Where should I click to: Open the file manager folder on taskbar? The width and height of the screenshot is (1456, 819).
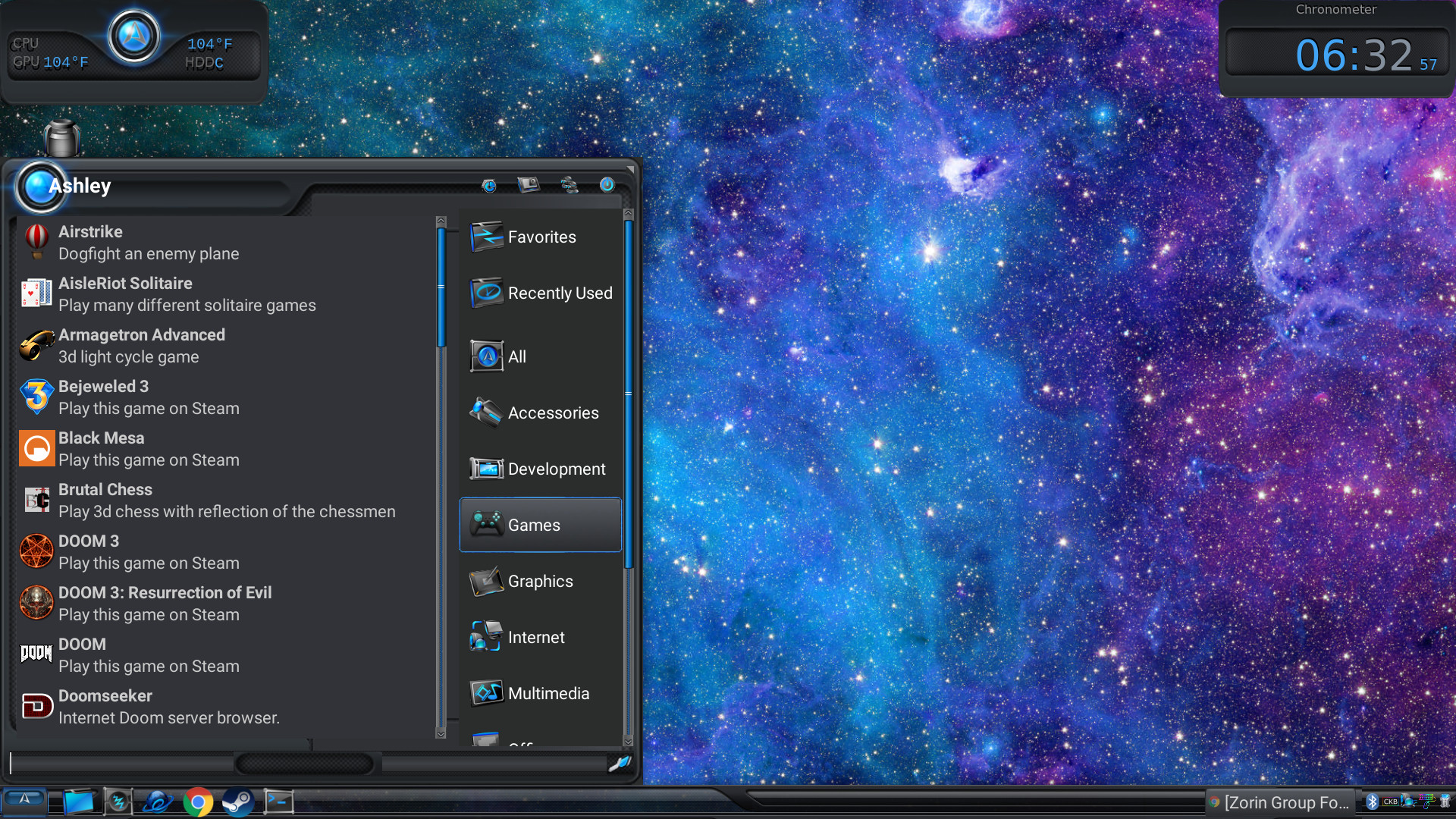pos(78,802)
